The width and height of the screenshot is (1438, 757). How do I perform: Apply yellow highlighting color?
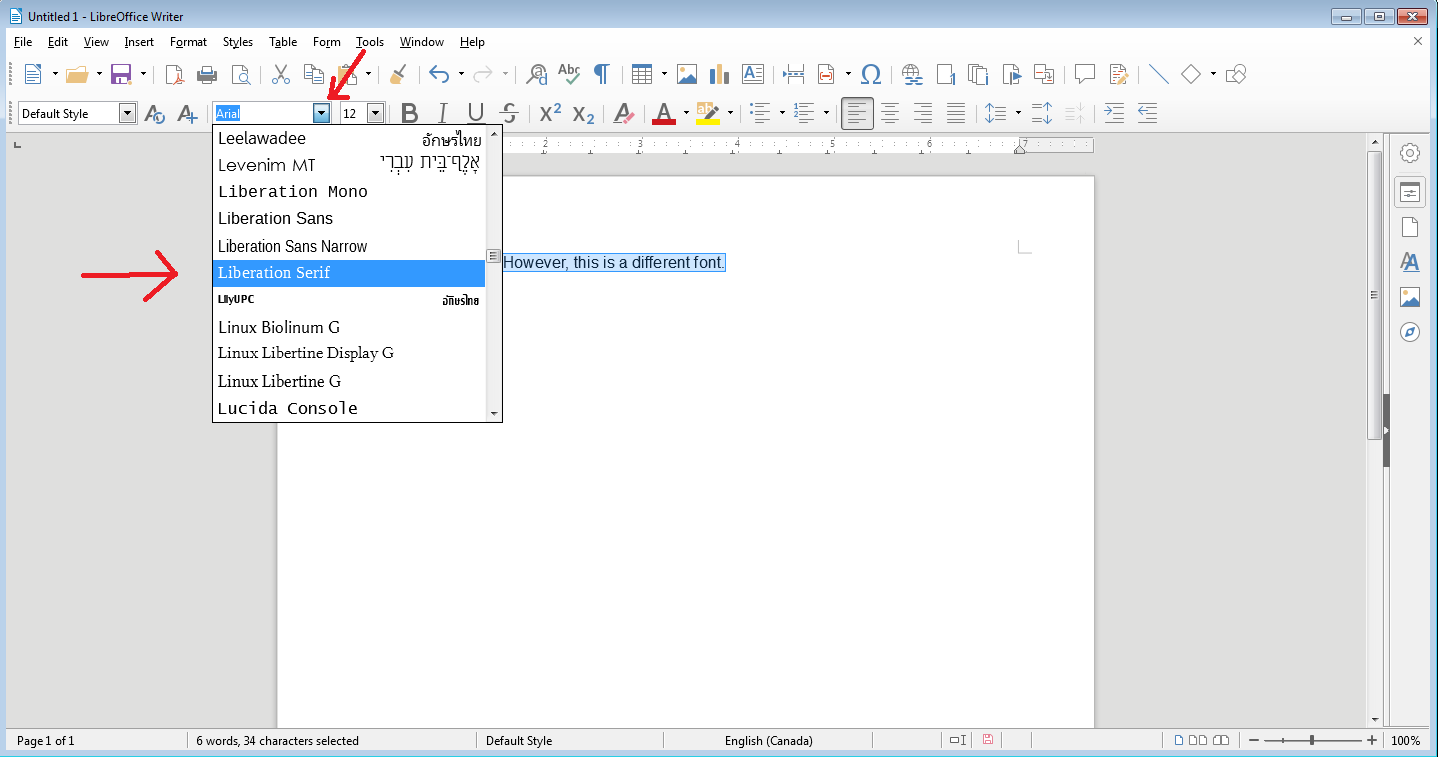707,113
